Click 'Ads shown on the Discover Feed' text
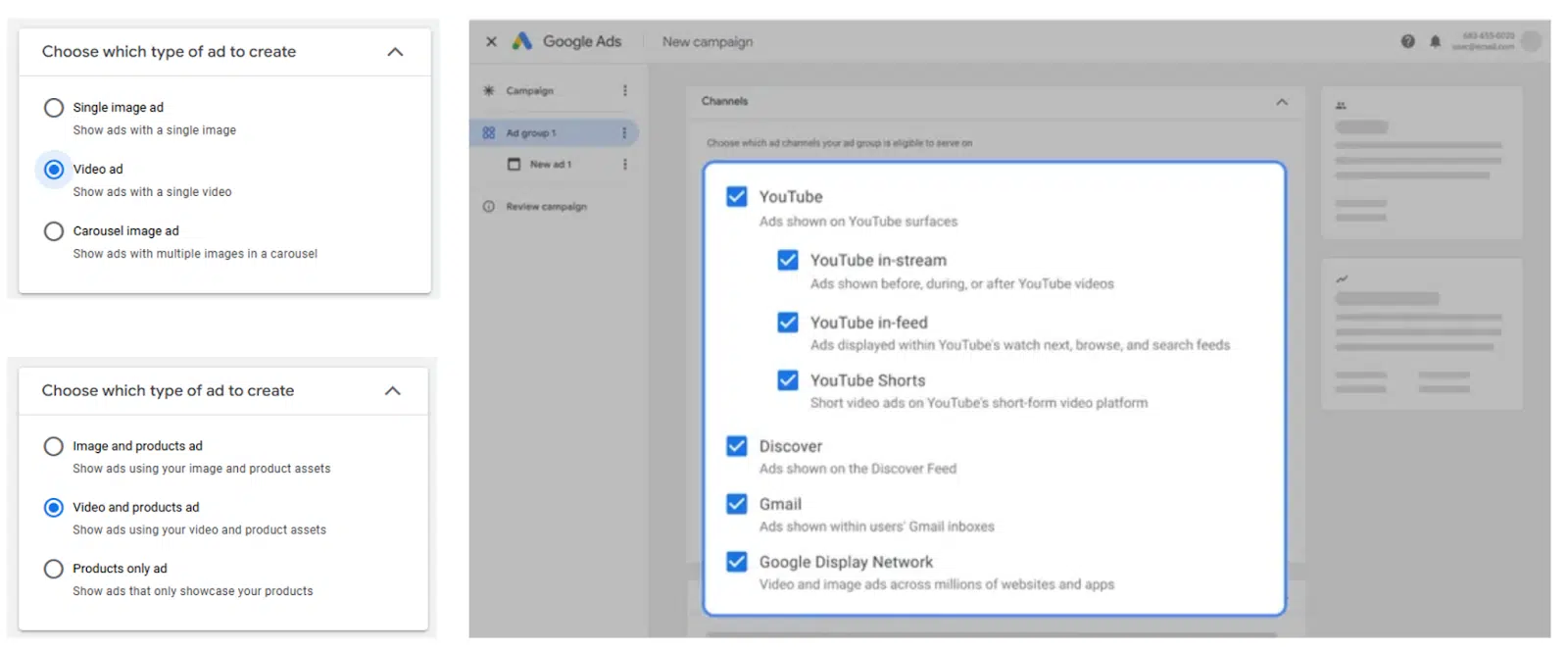1568x651 pixels. point(857,469)
